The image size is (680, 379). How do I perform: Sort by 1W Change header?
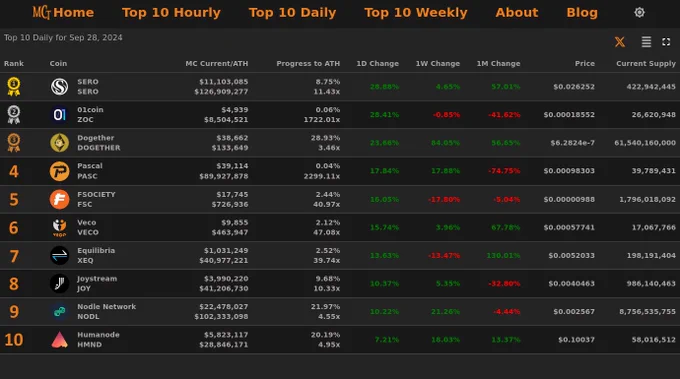(438, 63)
